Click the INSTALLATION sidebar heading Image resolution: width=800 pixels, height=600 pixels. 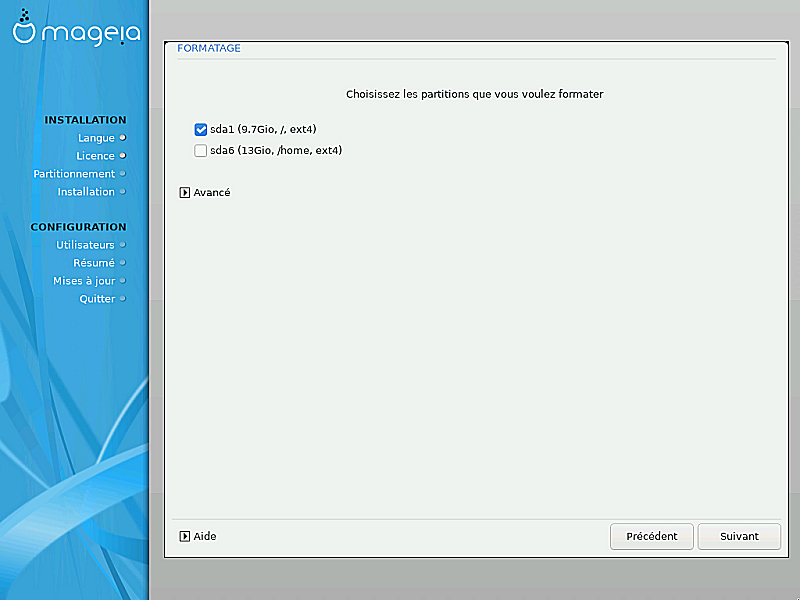pos(85,120)
